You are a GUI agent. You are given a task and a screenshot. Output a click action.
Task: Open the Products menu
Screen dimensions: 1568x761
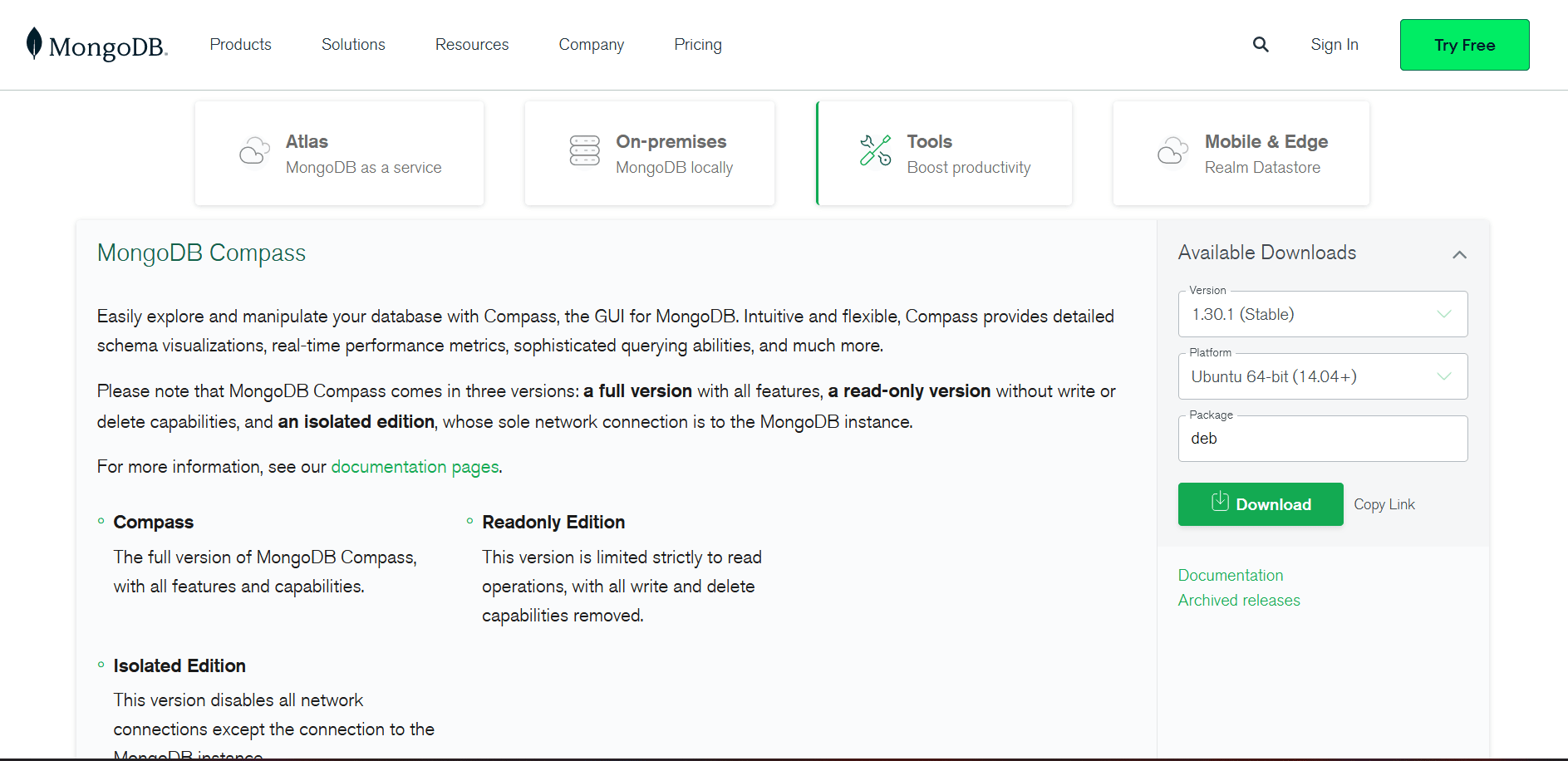tap(241, 45)
